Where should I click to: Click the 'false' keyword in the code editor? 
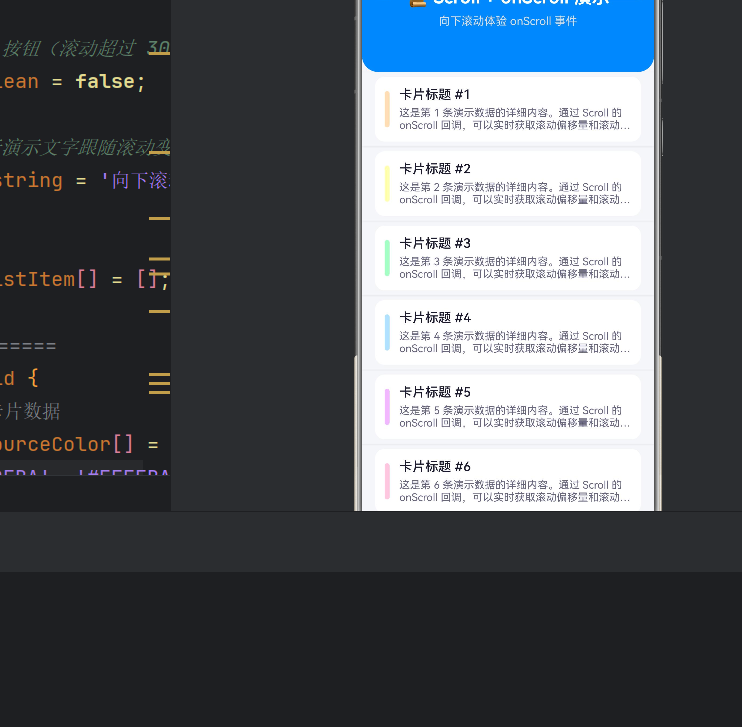(105, 81)
